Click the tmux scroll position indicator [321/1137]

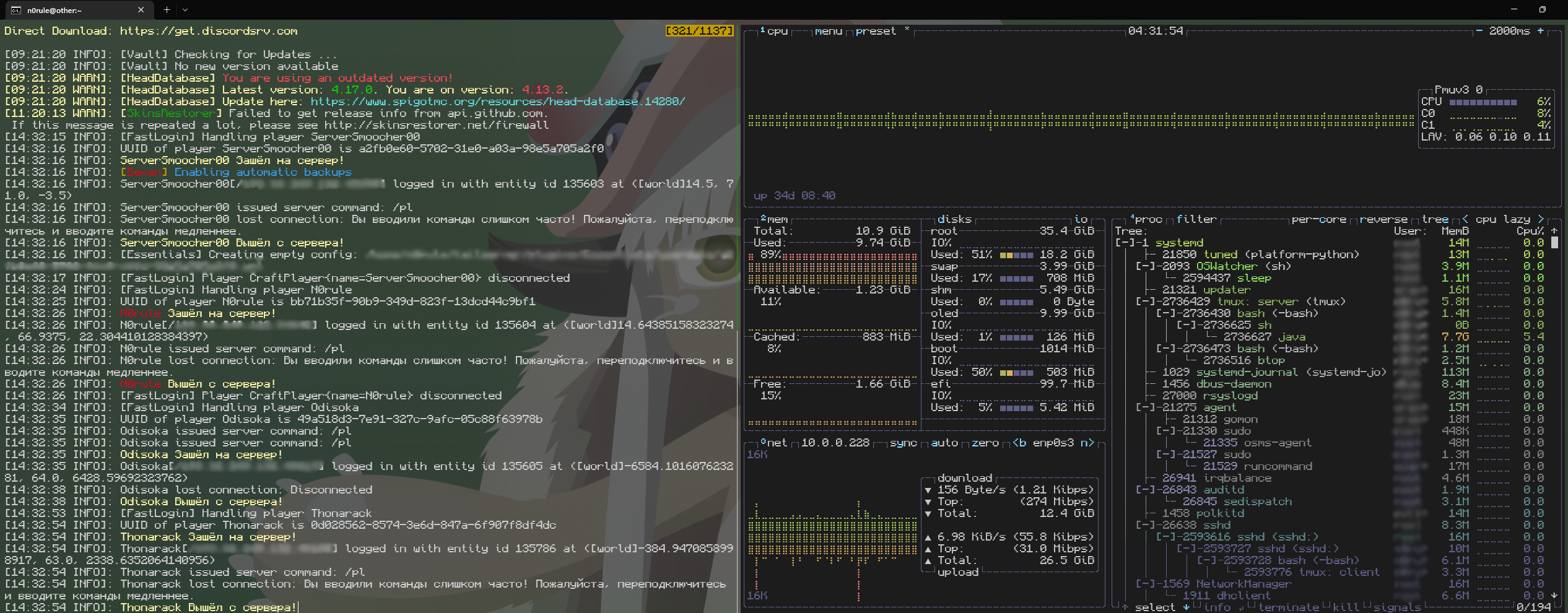[x=699, y=31]
